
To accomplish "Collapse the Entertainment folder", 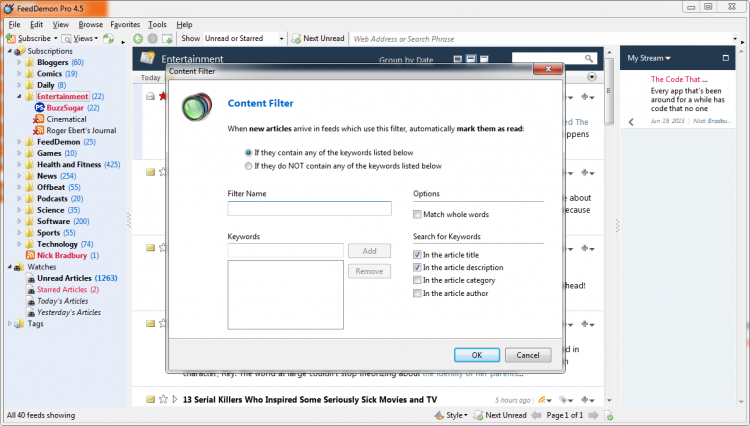I will pos(19,96).
